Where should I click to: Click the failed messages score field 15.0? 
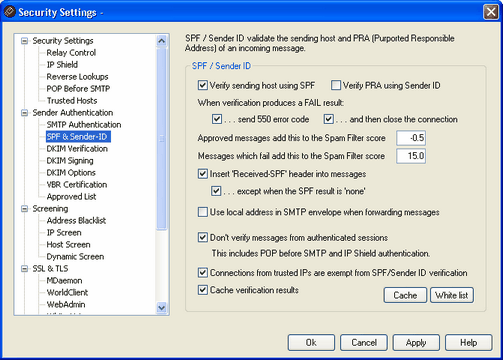pos(411,156)
